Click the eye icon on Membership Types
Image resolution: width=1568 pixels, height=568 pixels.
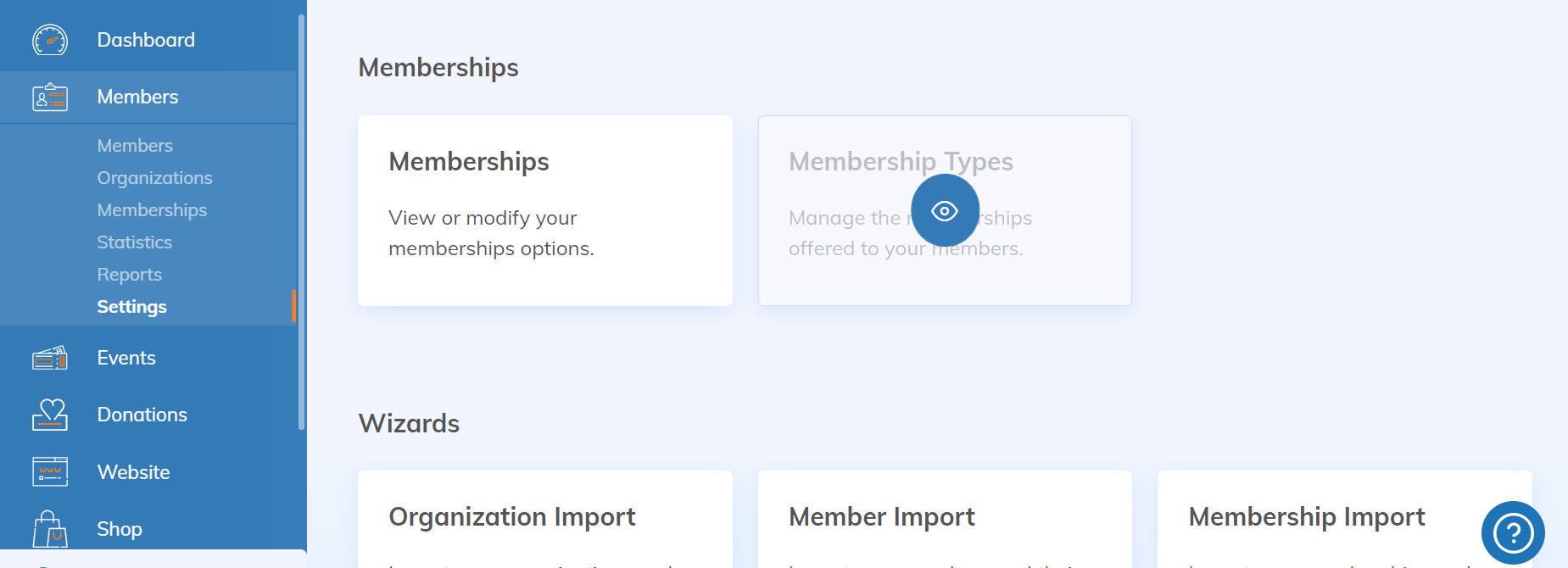(944, 210)
